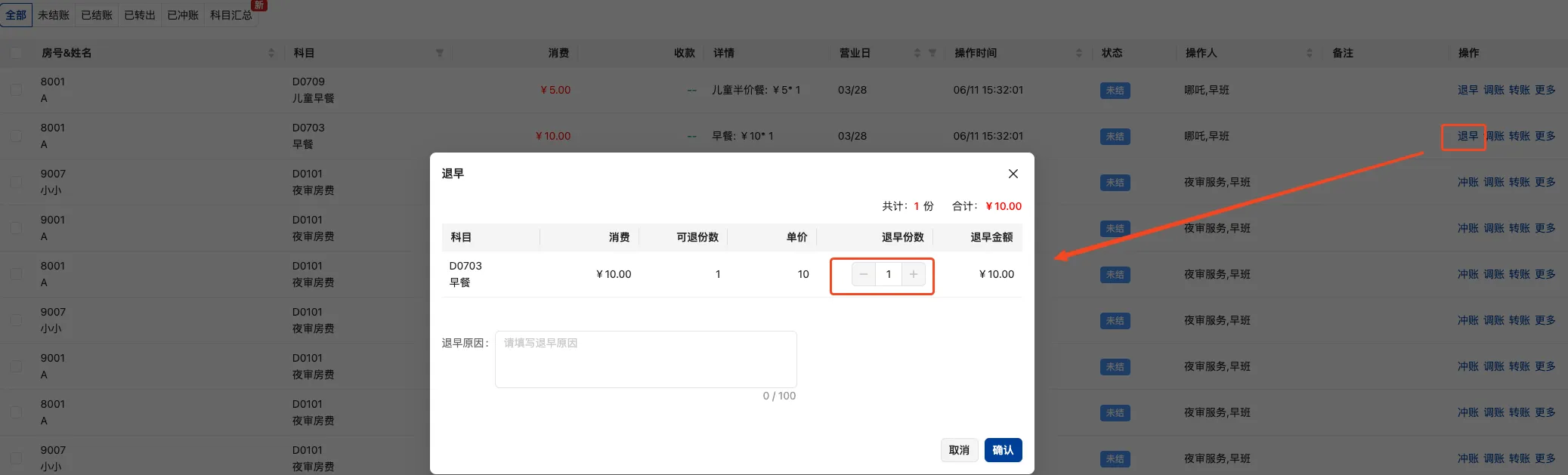Viewport: 1568px width, 475px height.
Task: Open the 已结账 tab
Action: (x=97, y=15)
